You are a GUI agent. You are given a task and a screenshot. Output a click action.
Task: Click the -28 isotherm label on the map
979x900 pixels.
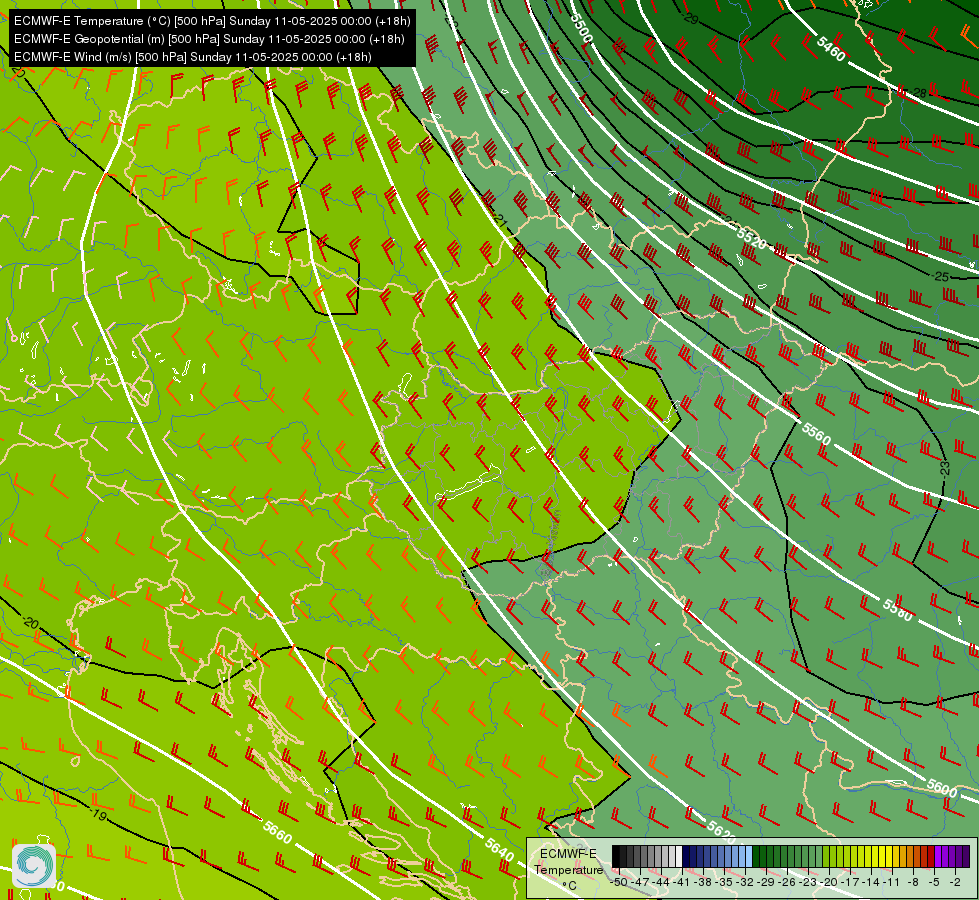(x=919, y=93)
